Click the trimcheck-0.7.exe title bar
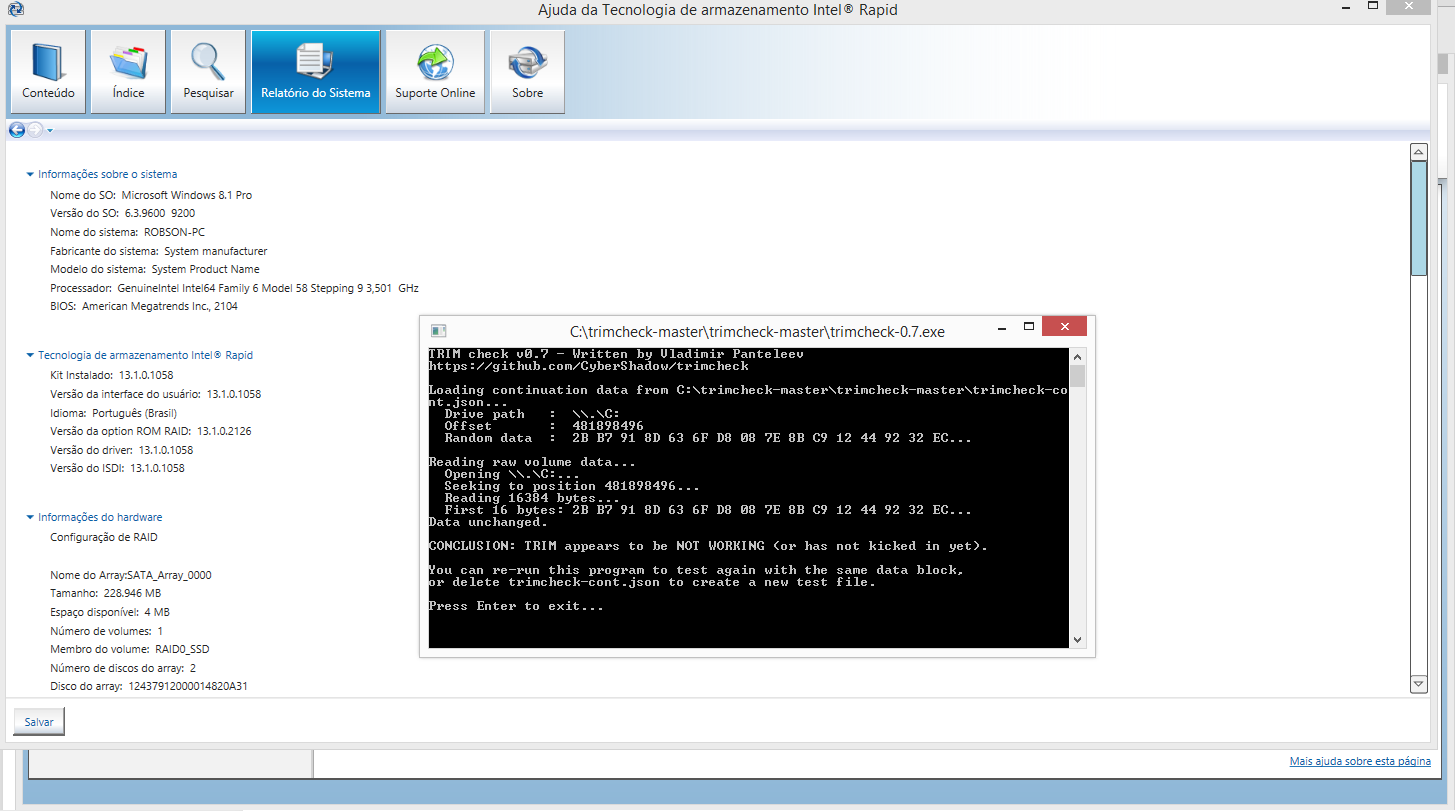Viewport: 1455px width, 811px height. click(x=757, y=331)
